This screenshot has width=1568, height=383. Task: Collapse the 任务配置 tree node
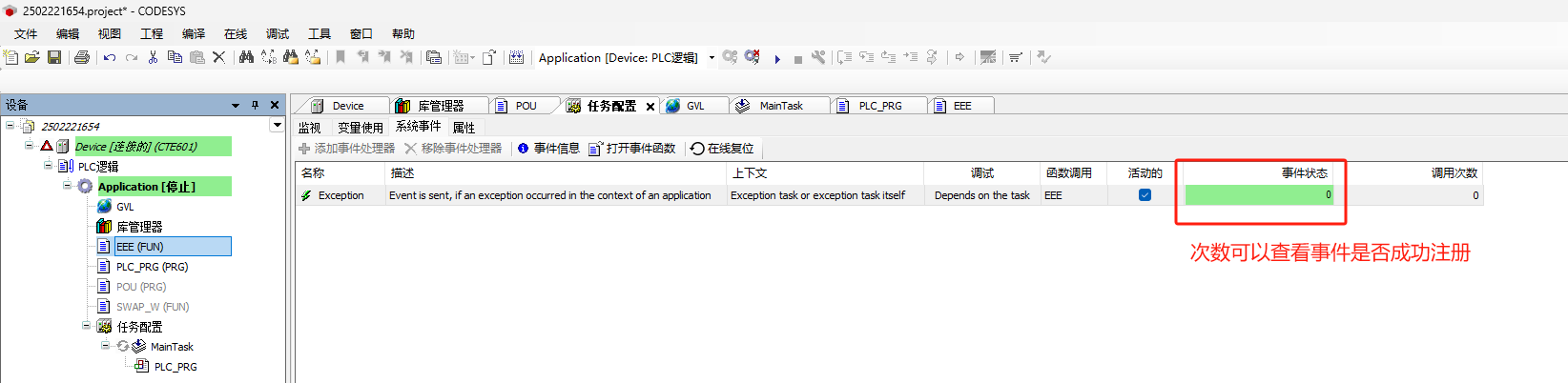tap(87, 325)
